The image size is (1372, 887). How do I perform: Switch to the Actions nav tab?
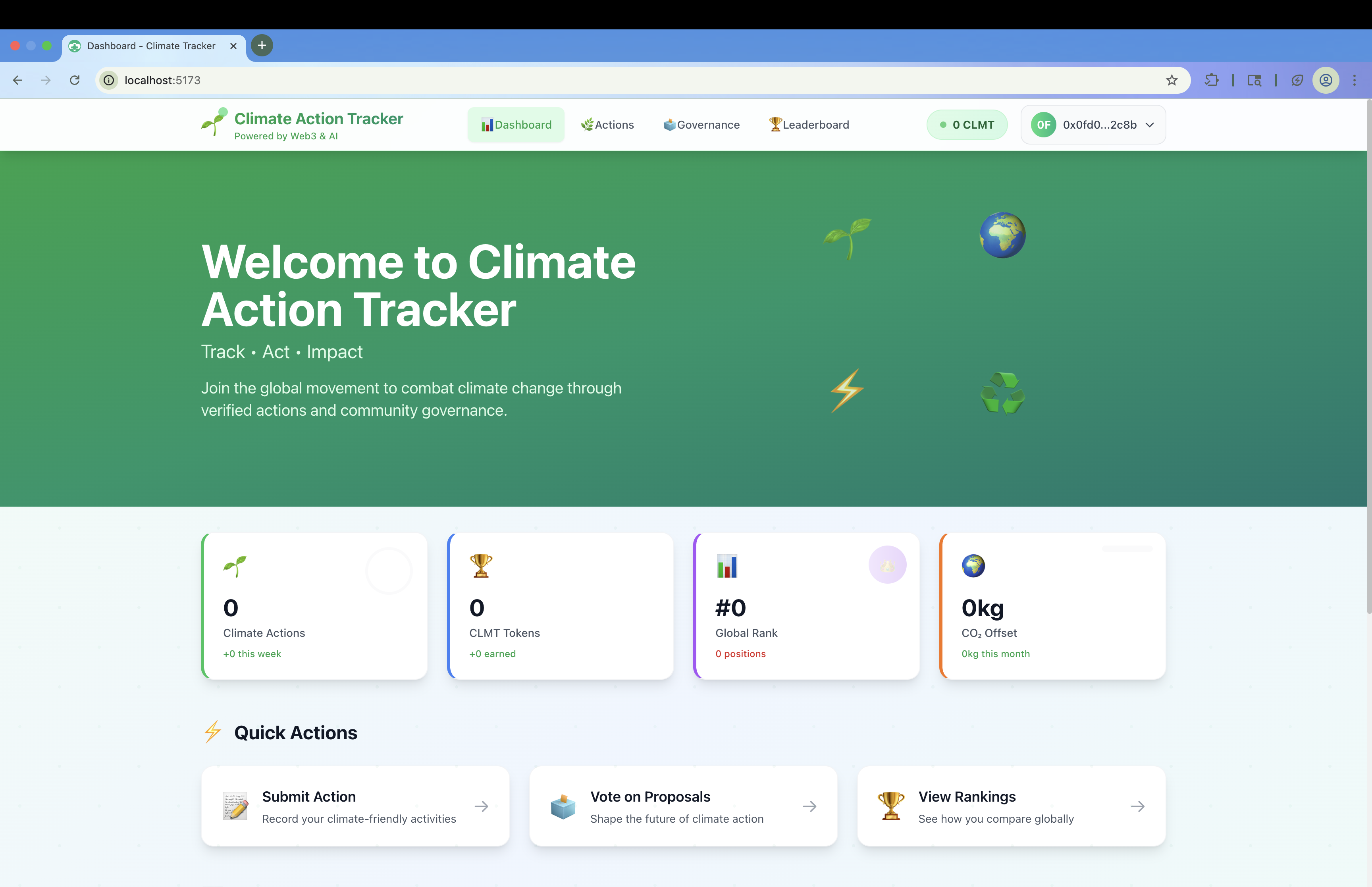point(607,124)
